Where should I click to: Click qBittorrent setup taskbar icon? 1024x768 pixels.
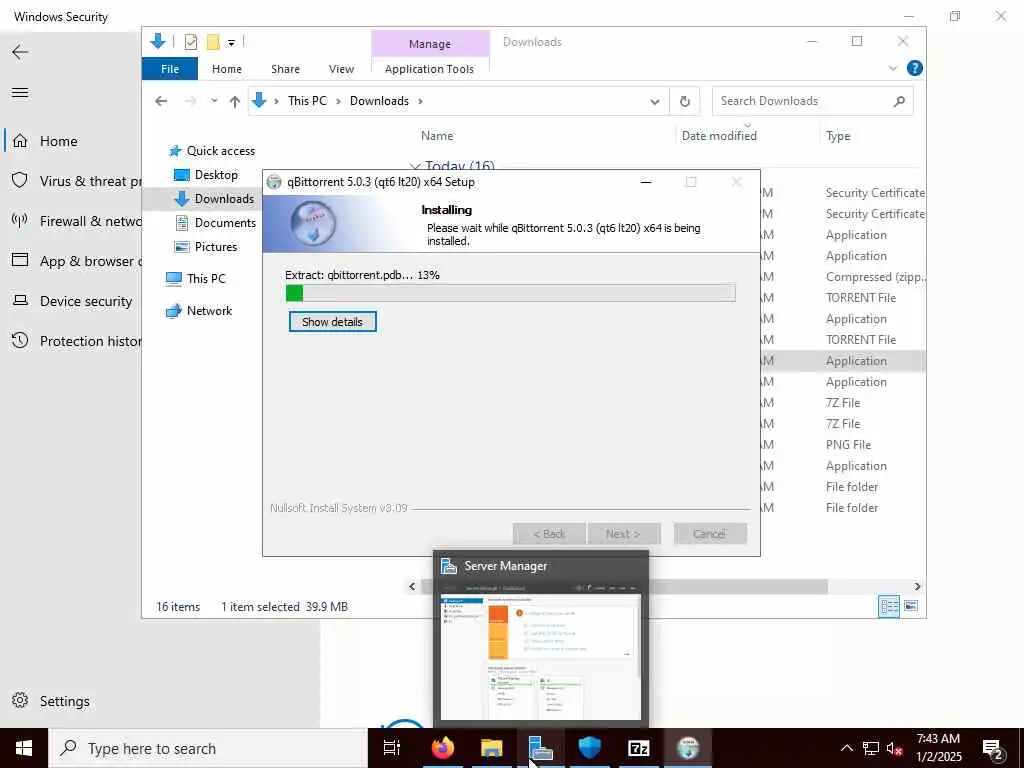click(x=688, y=748)
